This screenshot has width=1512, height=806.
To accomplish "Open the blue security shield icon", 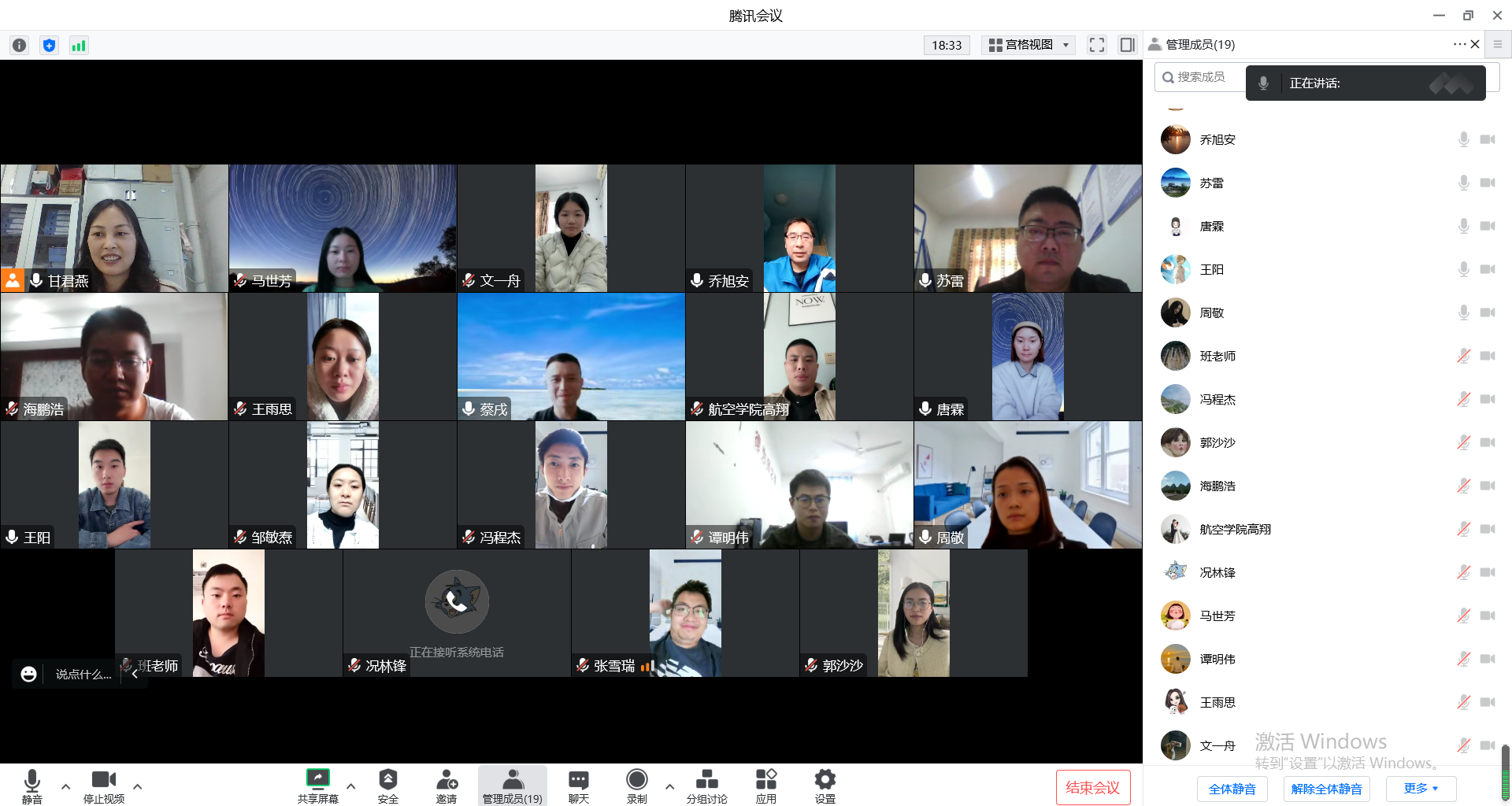I will coord(49,46).
